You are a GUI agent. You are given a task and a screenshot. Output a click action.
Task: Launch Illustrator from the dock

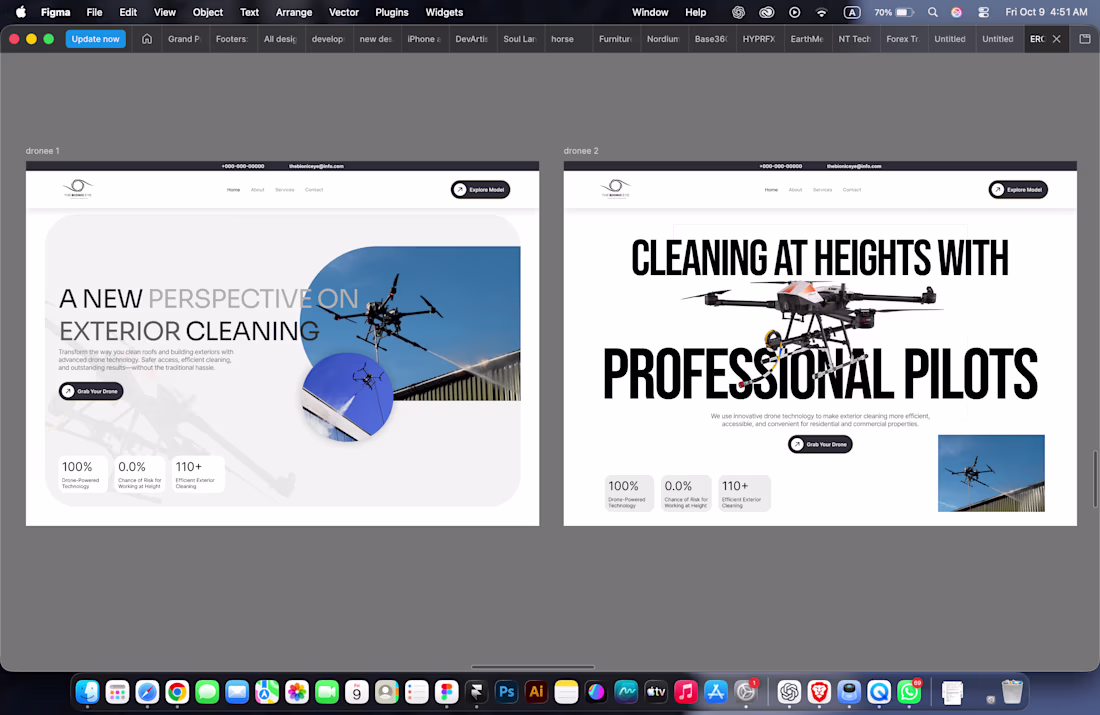[536, 693]
